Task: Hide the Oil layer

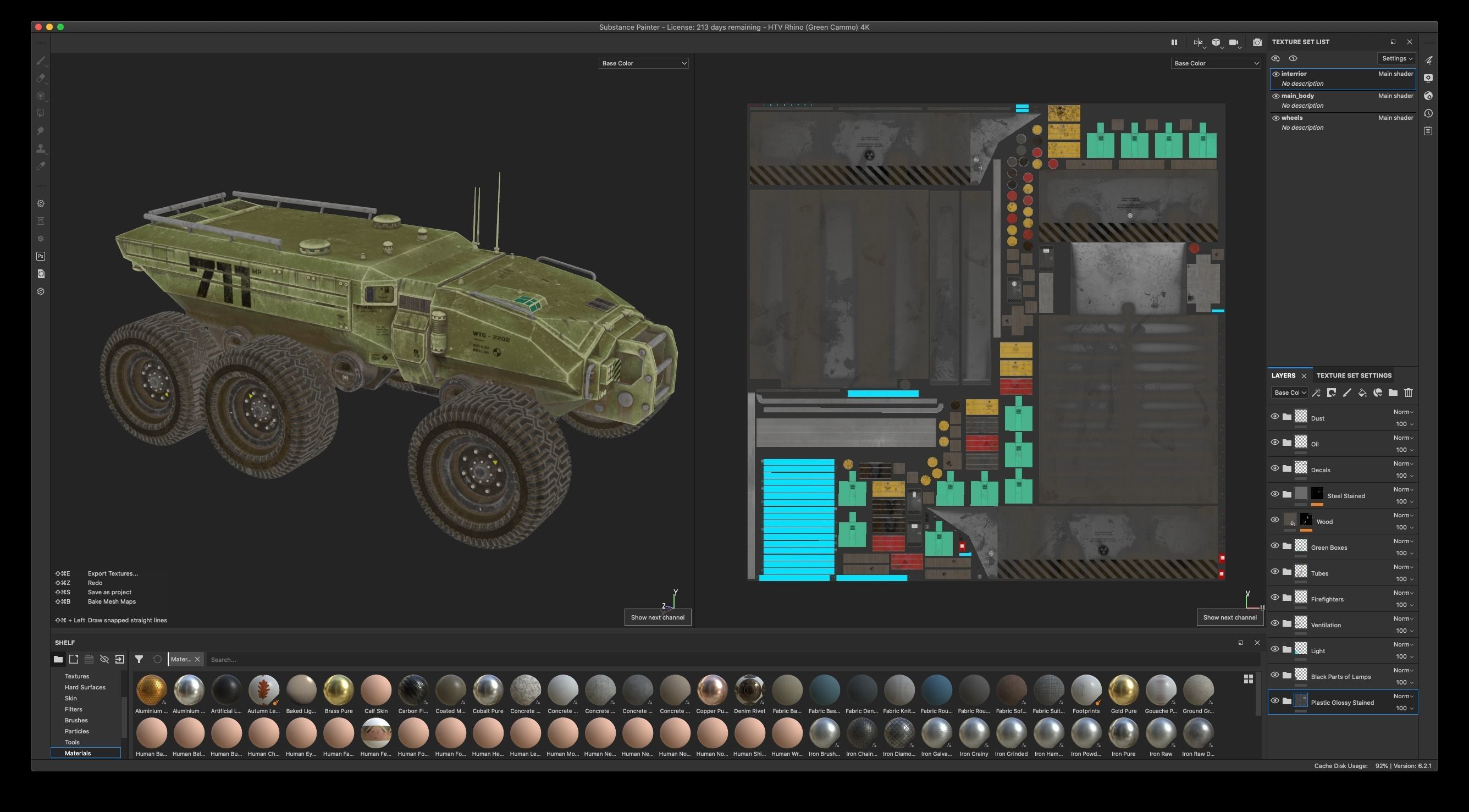Action: pyautogui.click(x=1274, y=443)
